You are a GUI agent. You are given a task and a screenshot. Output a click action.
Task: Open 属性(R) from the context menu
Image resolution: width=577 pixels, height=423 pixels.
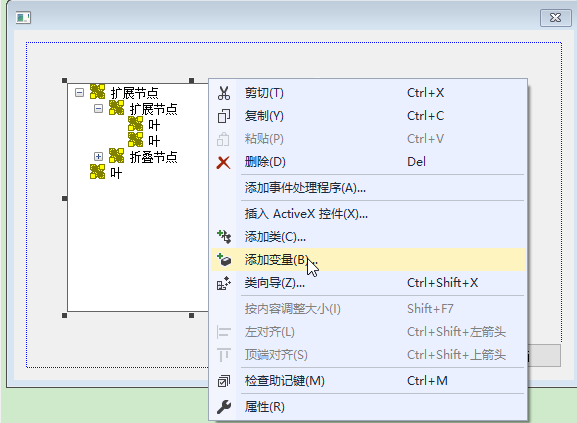pos(368,407)
